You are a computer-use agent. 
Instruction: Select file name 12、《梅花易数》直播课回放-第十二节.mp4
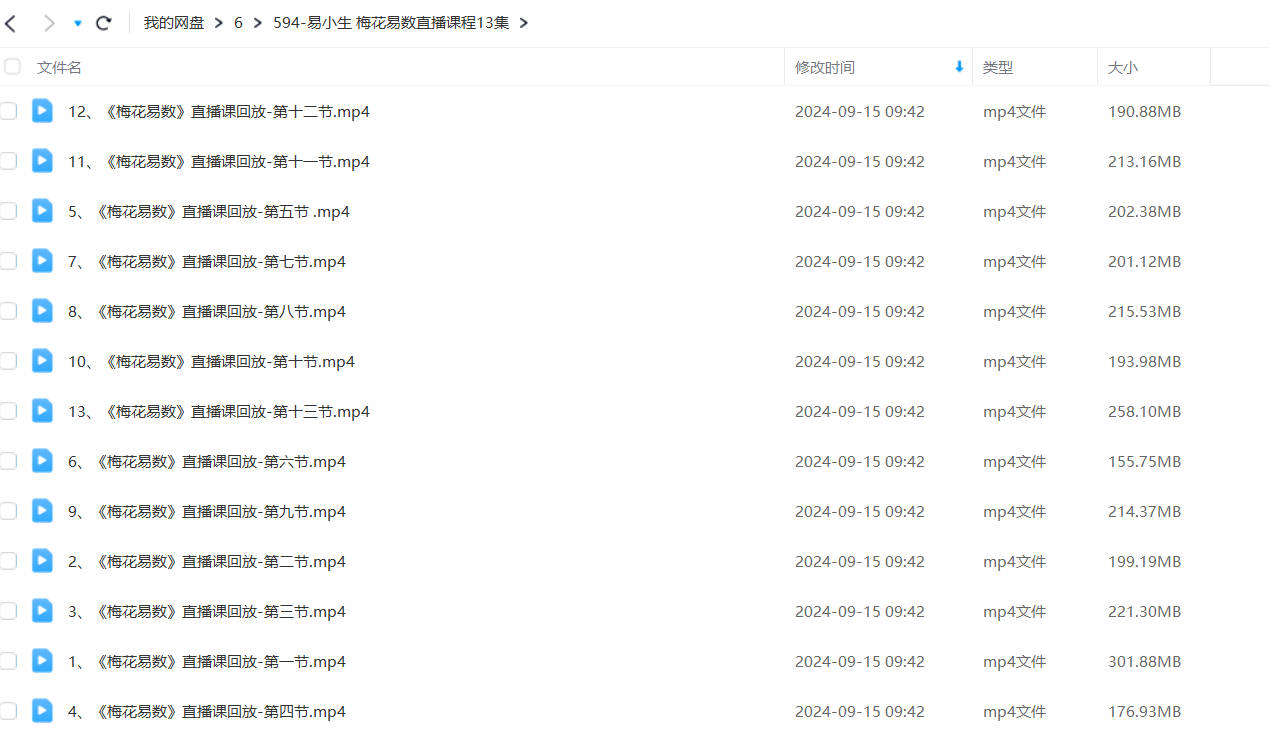coord(219,111)
